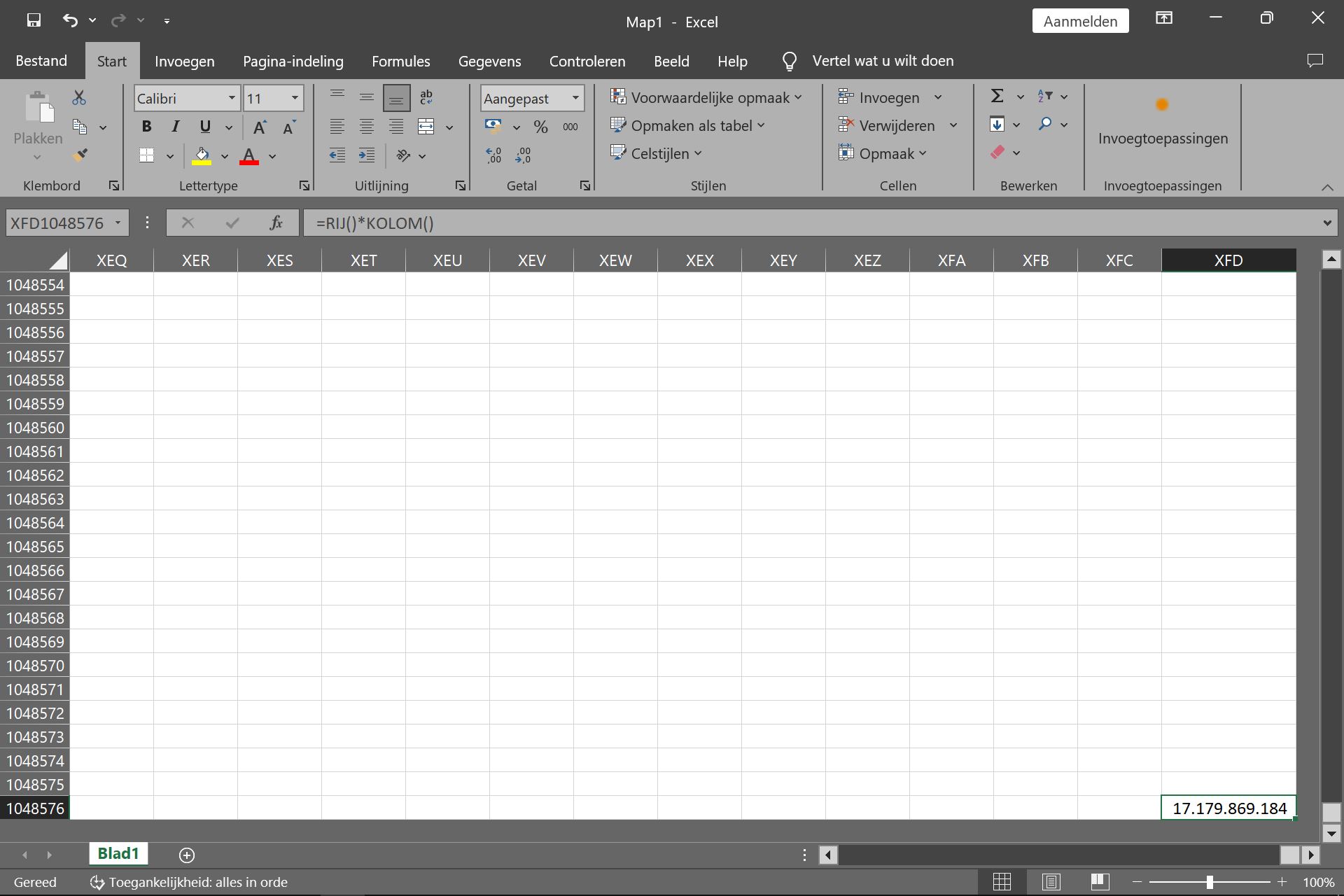1344x896 pixels.
Task: Decrease font size with smaller A icon
Action: pos(289,127)
